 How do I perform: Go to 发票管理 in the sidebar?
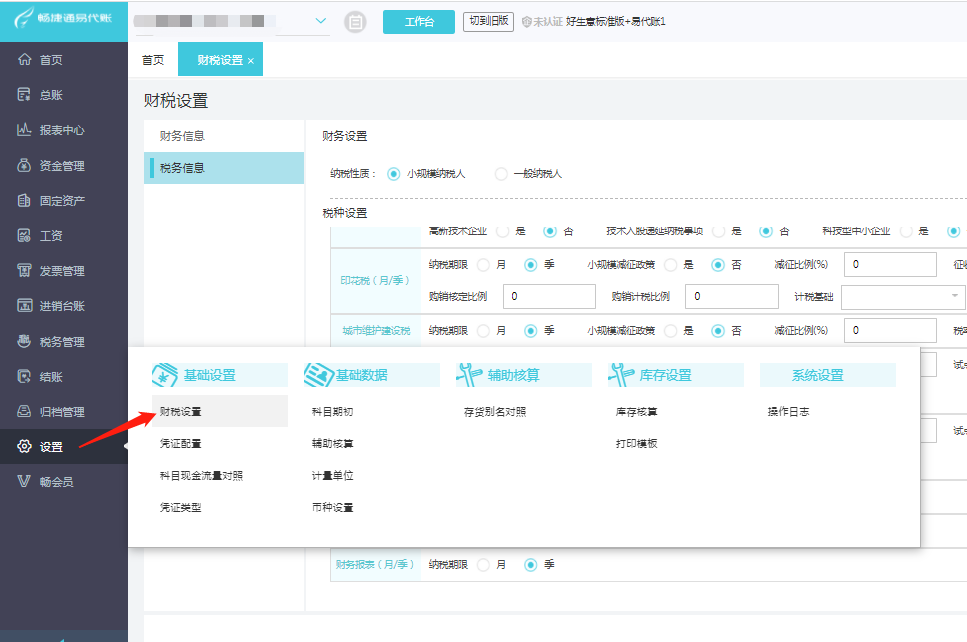(51, 271)
